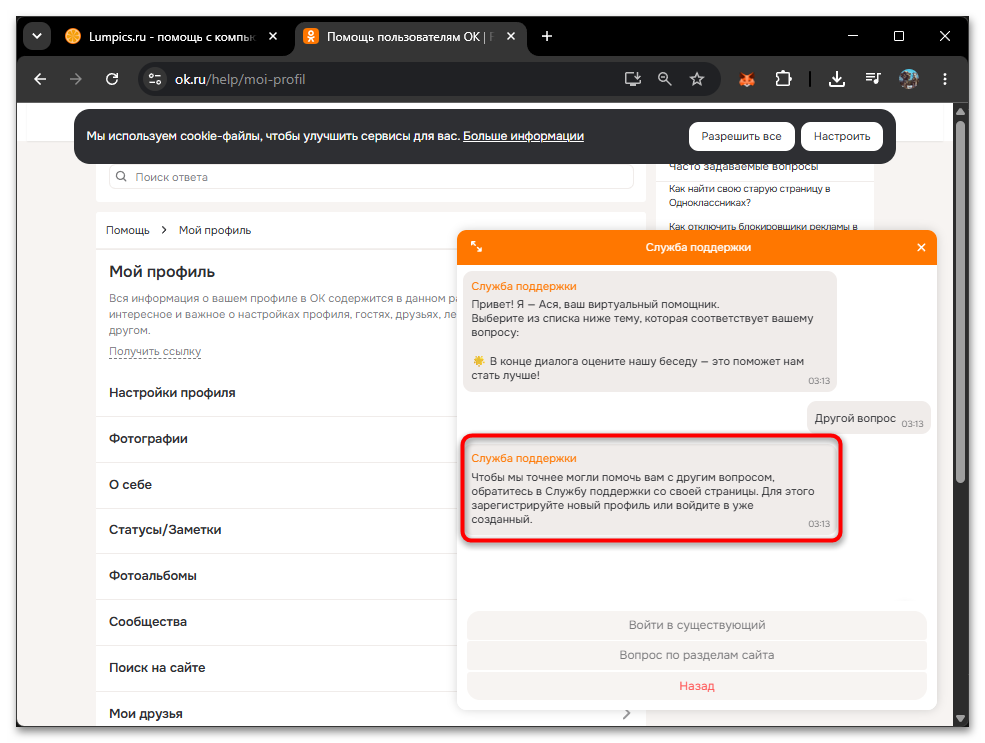Image resolution: width=985 pixels, height=743 pixels.
Task: Open site information icon in address bar
Action: point(155,79)
